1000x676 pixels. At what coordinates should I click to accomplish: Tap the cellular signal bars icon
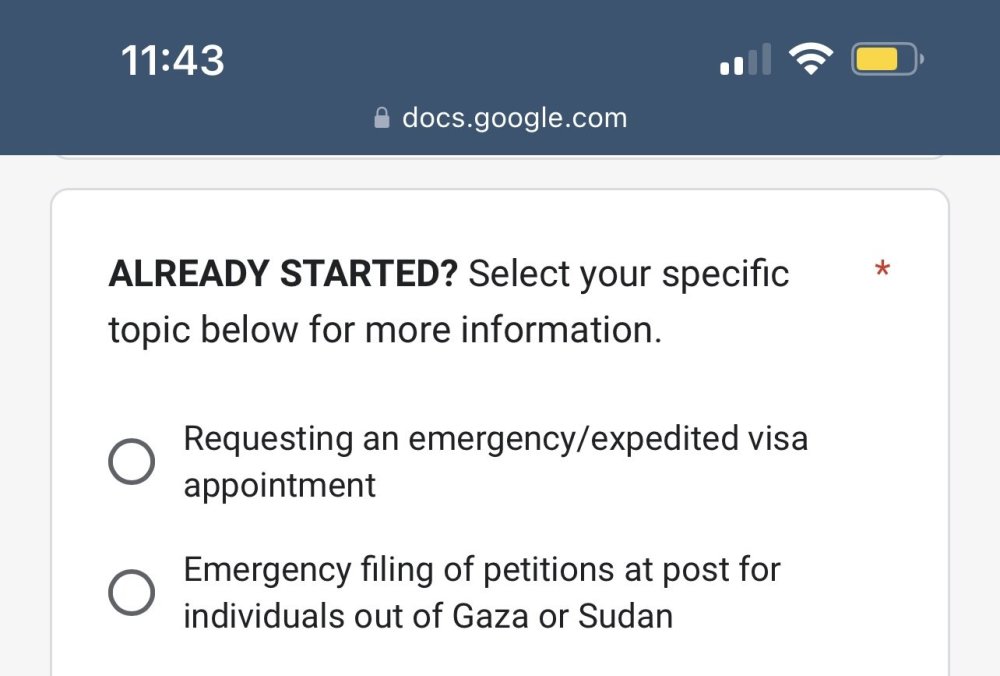pyautogui.click(x=745, y=61)
